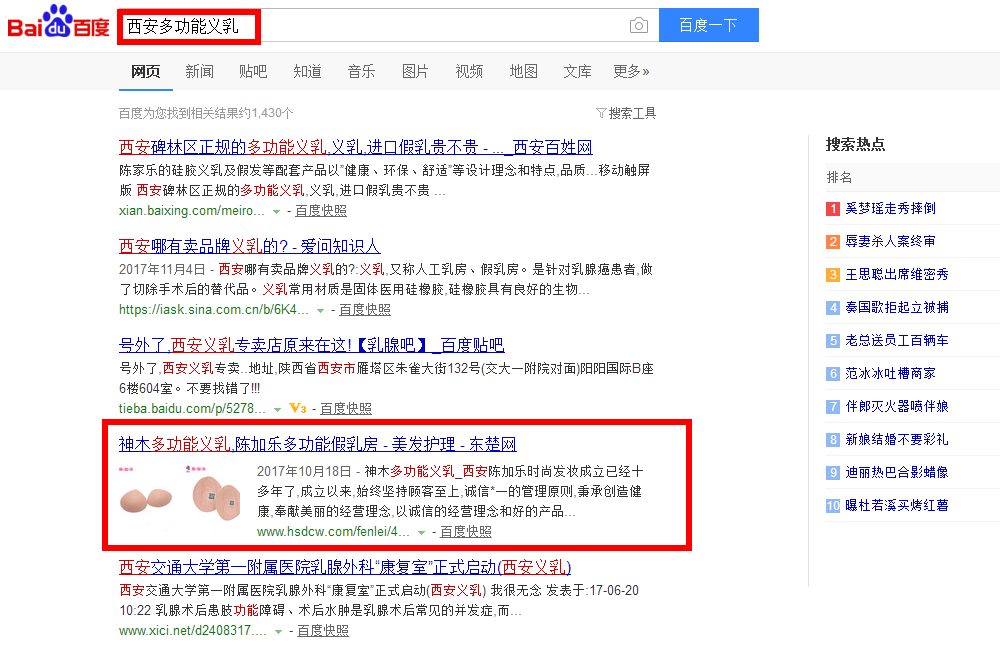The width and height of the screenshot is (1000, 653).
Task: Expand dropdown arrow beside tieba.baidu.com URL
Action: coord(277,409)
